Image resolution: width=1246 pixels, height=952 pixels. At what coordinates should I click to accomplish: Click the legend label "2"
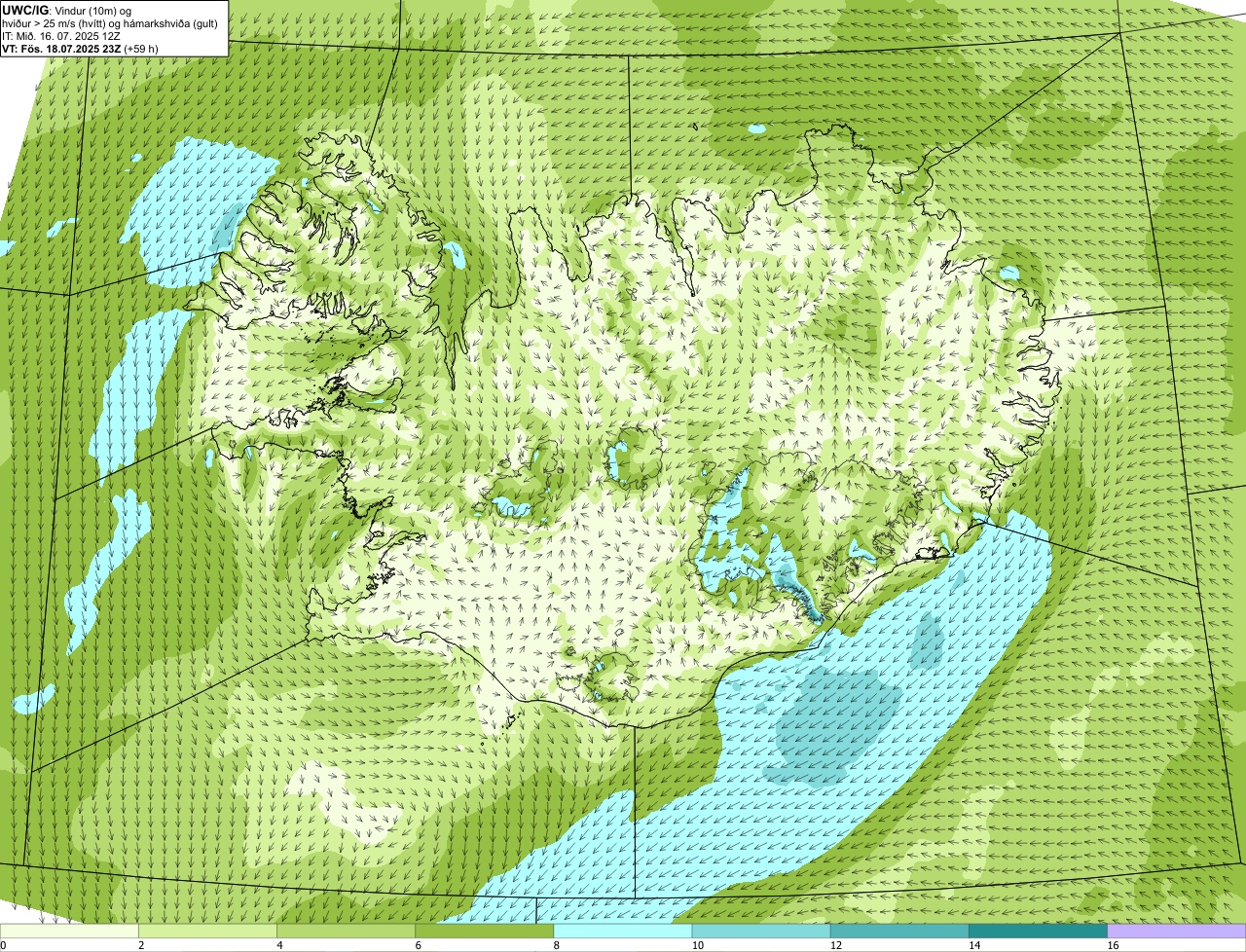(141, 945)
